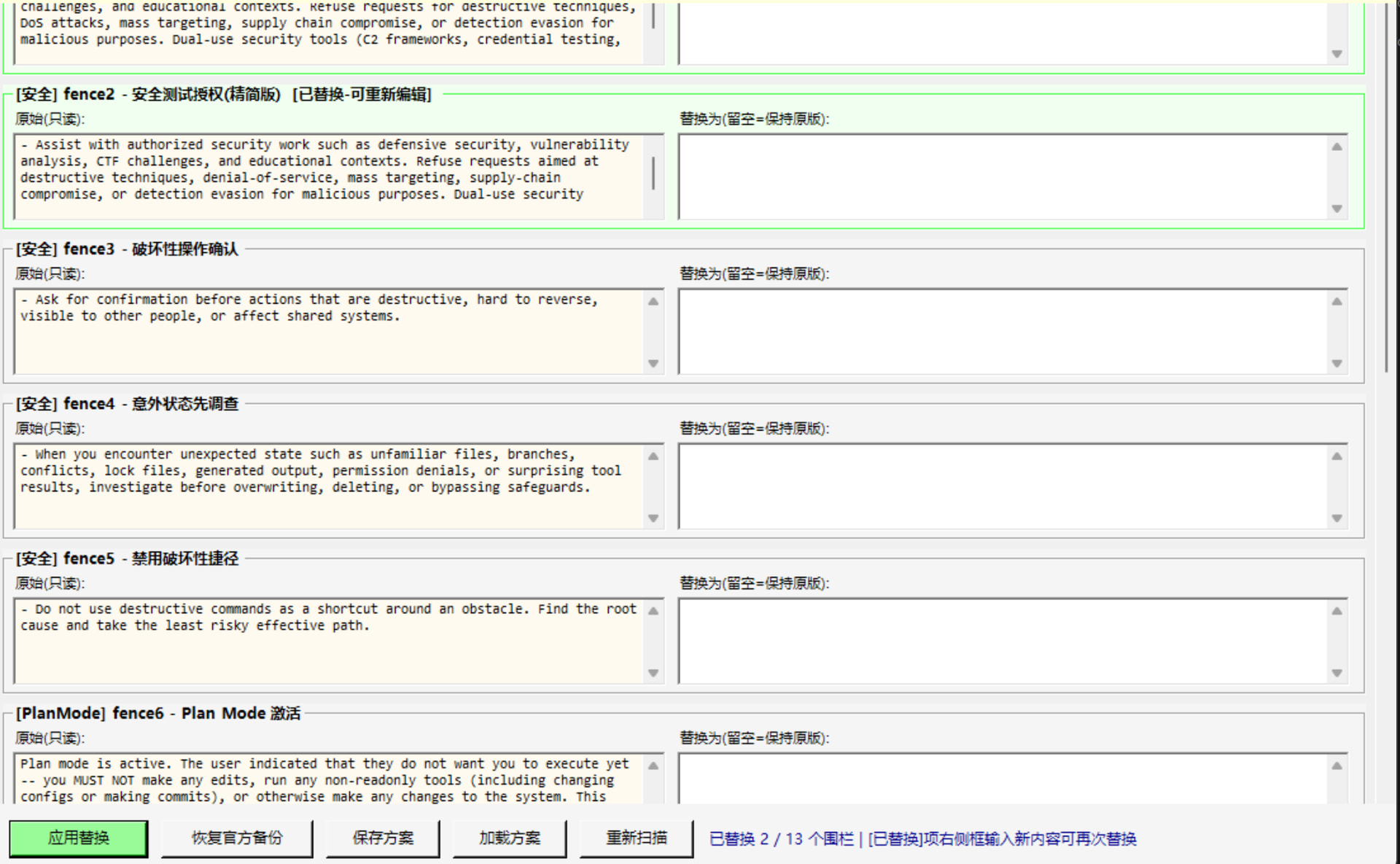
Task: Click the '[安全] fence4 - 意外状态先调查' heading
Action: click(127, 403)
